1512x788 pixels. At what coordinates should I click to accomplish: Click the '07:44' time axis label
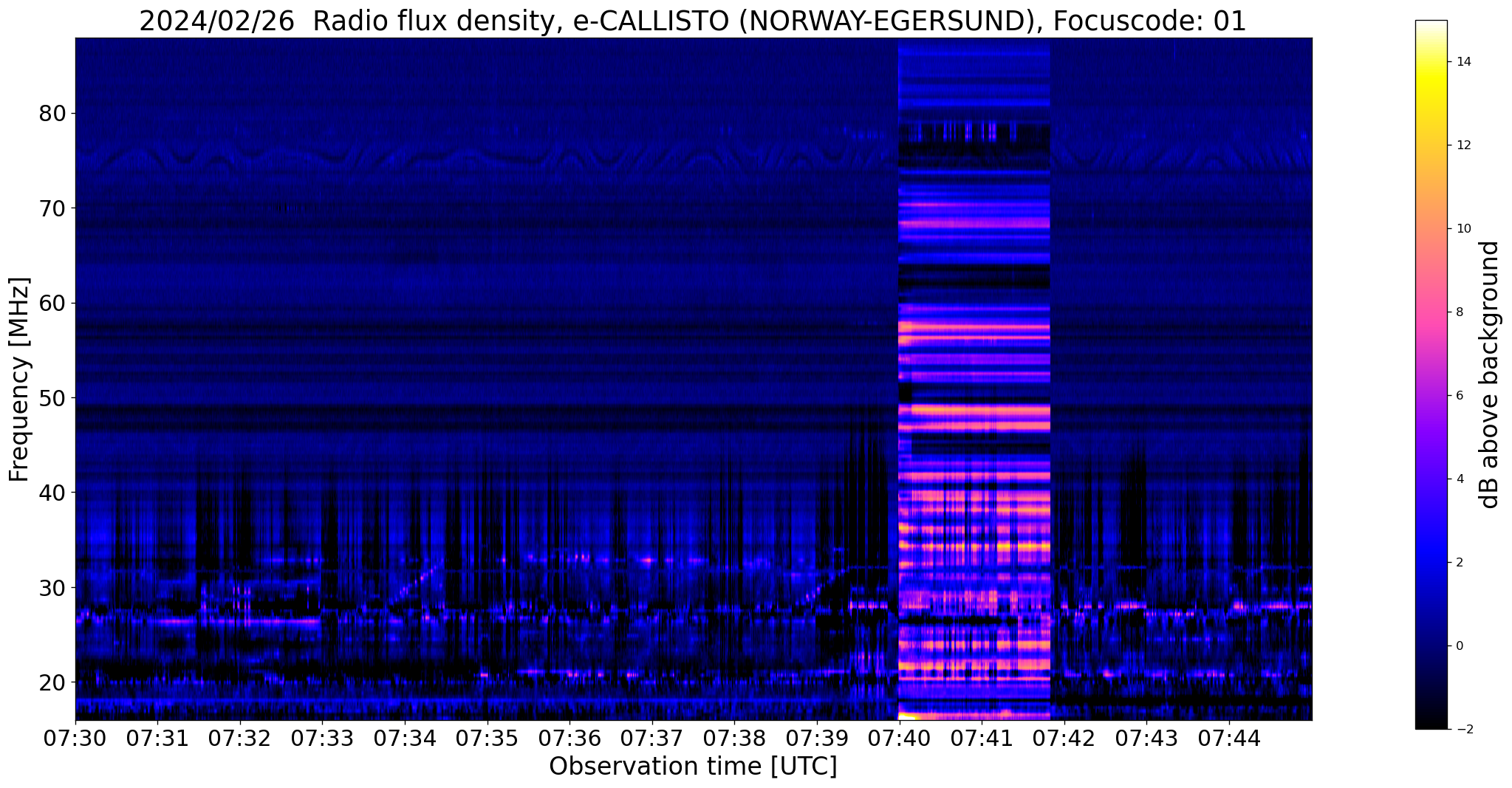pyautogui.click(x=1229, y=739)
